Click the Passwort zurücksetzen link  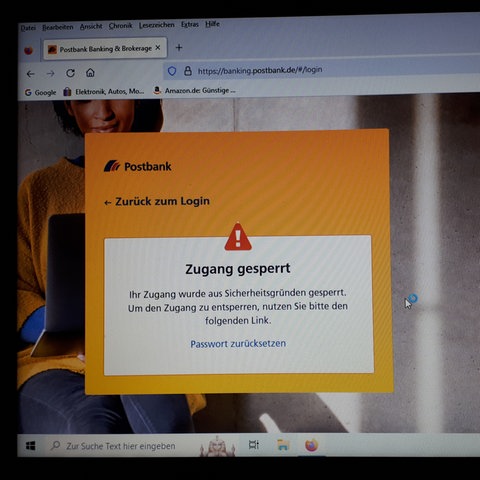pos(238,344)
